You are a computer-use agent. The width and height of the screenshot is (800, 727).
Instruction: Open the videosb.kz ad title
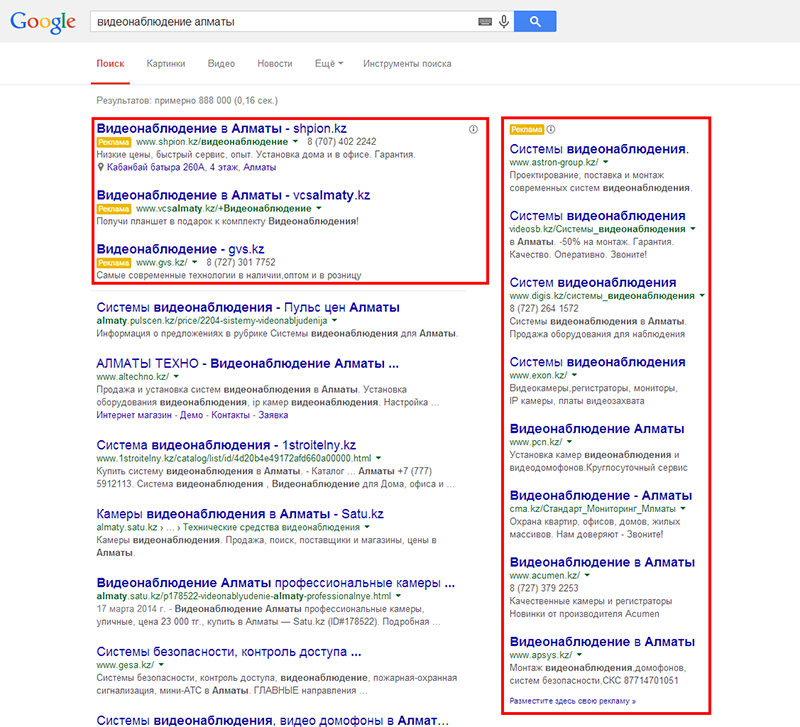coord(597,216)
